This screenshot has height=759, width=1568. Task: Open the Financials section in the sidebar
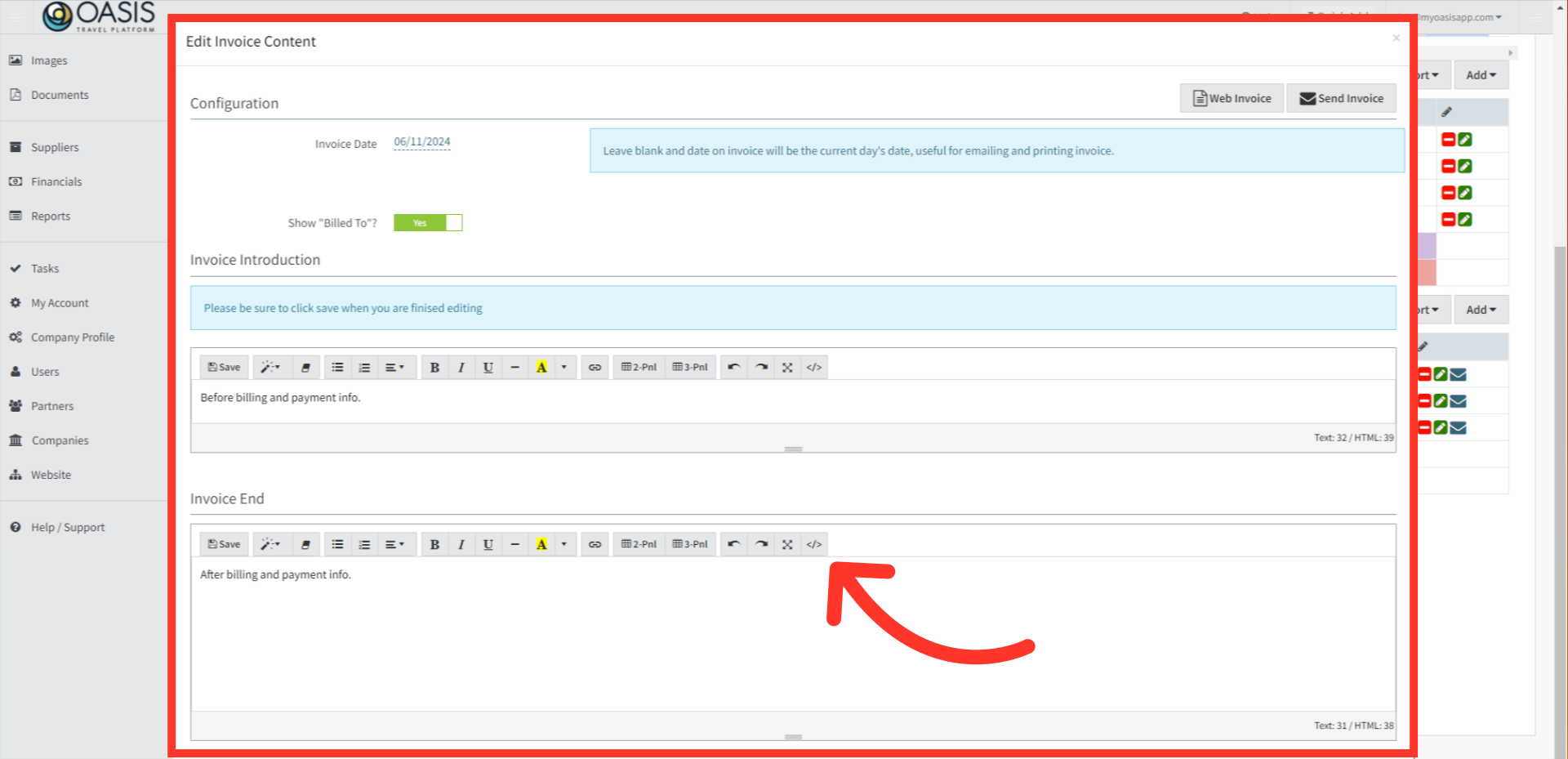[55, 181]
